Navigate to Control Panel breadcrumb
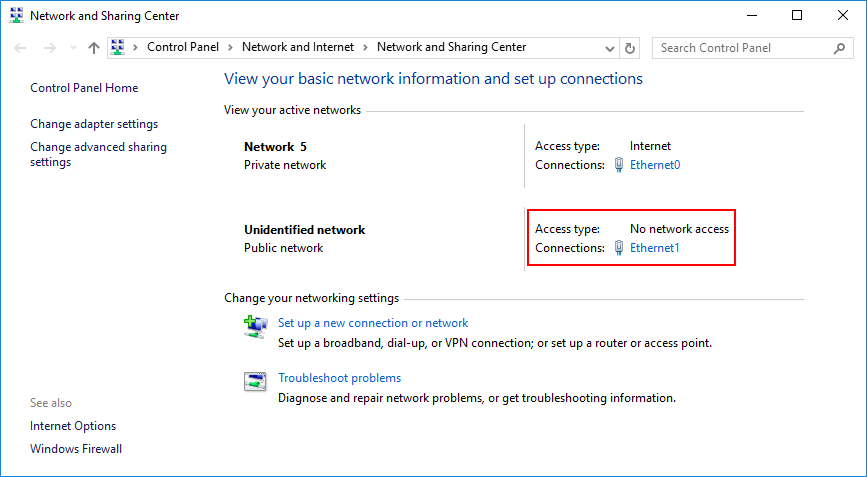This screenshot has width=867, height=477. (x=184, y=47)
